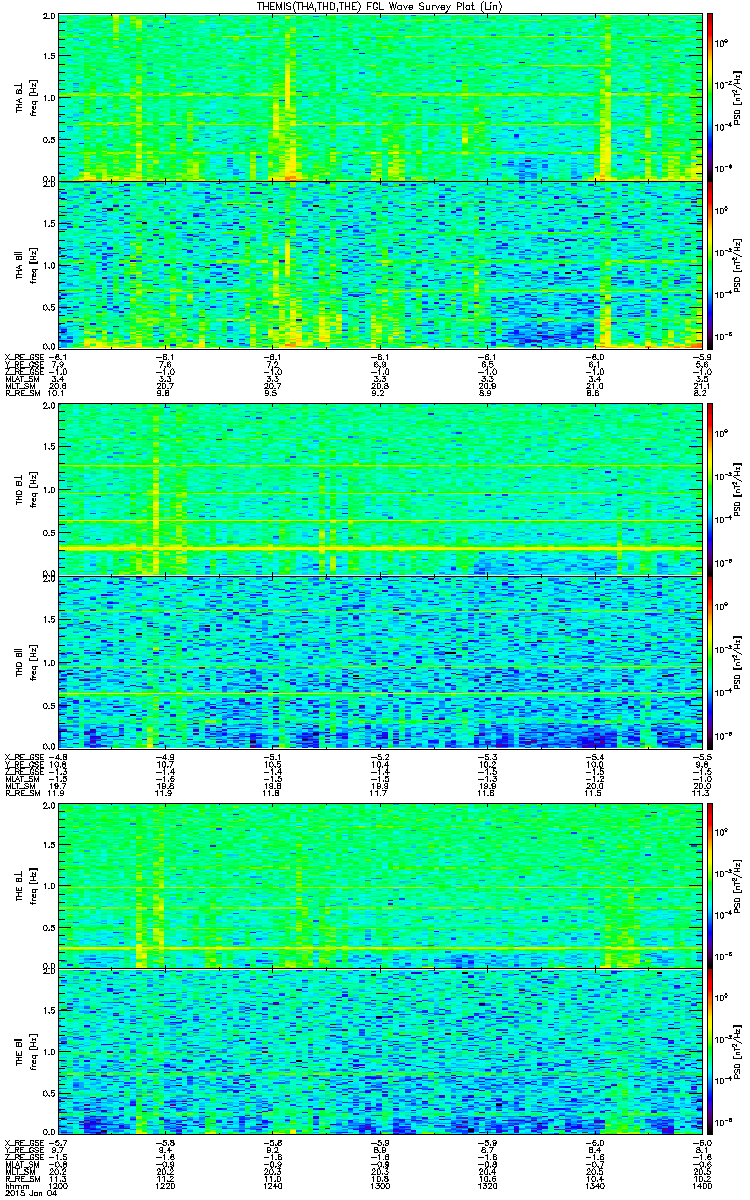Image resolution: width=750 pixels, height=1200 pixels.
Task: Select the THE BII spectrogram panel
Action: (x=380, y=1051)
